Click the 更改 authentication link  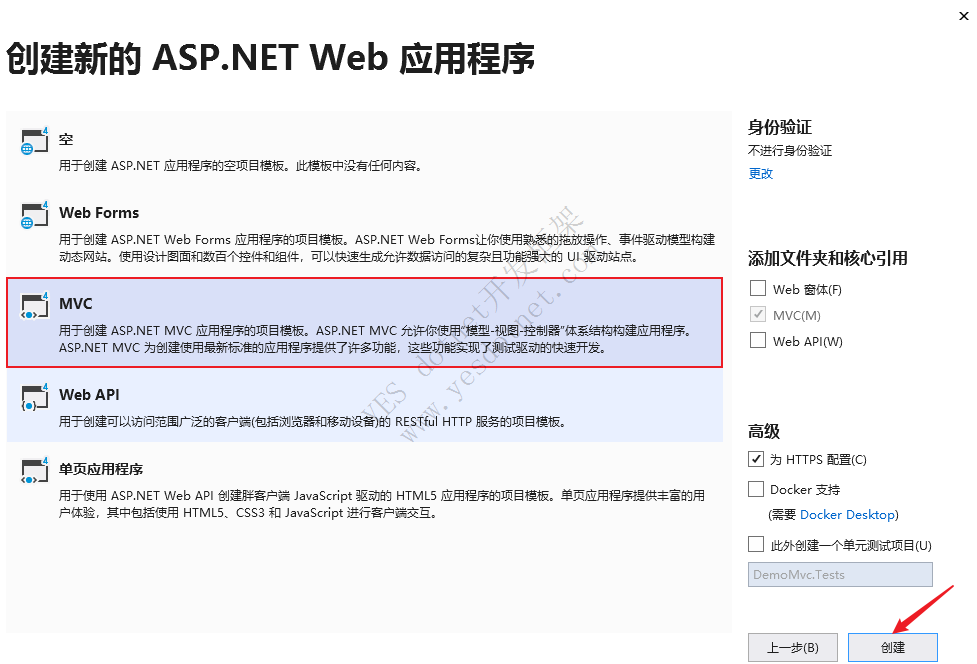coord(761,174)
